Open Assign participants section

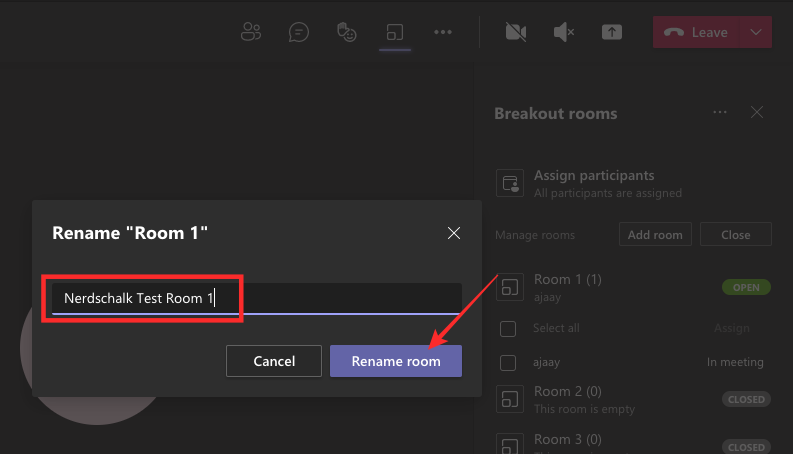click(x=594, y=183)
